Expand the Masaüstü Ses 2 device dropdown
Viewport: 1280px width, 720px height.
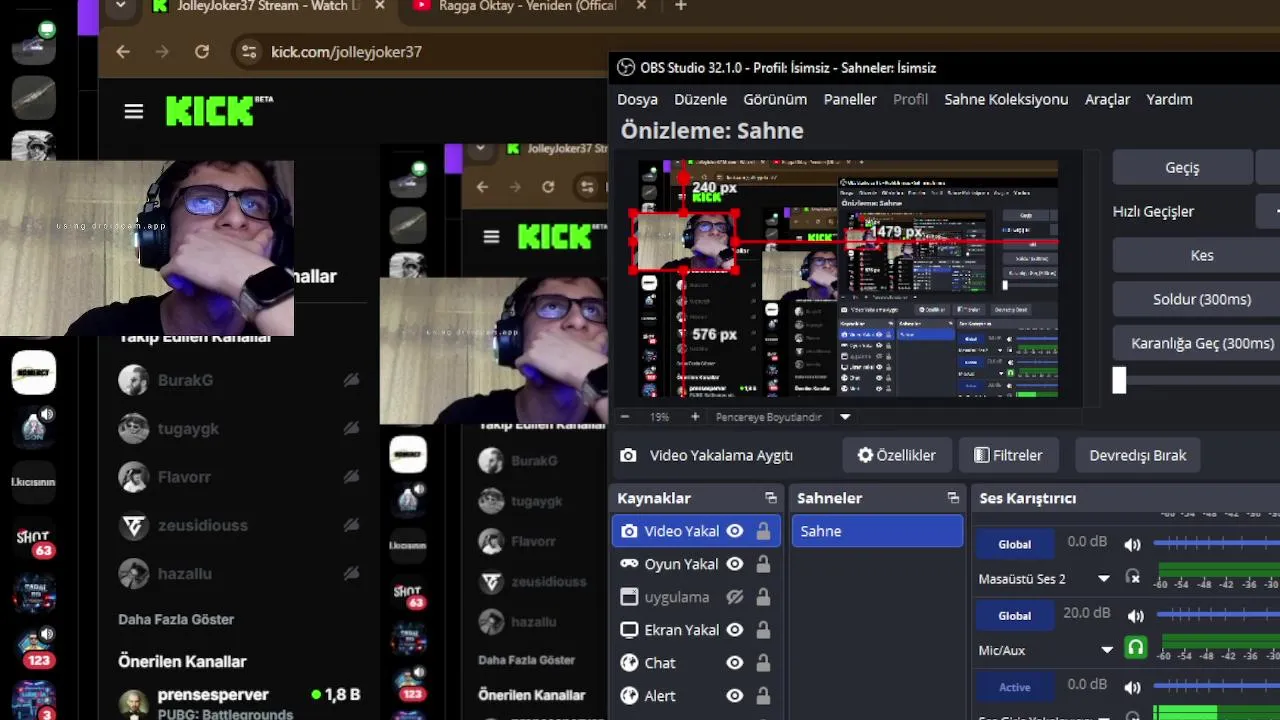[1104, 579]
